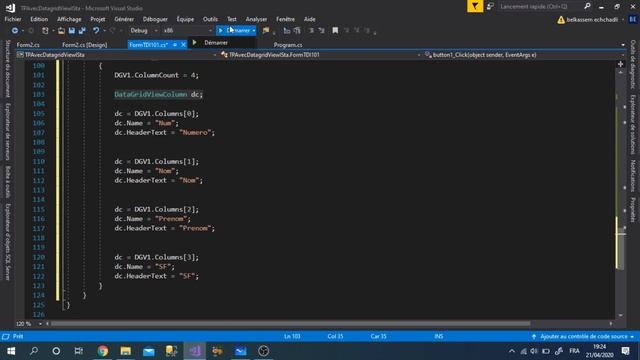Click the feedback icon beside quick launch
Screen dimensions: 640x360
[490, 7]
